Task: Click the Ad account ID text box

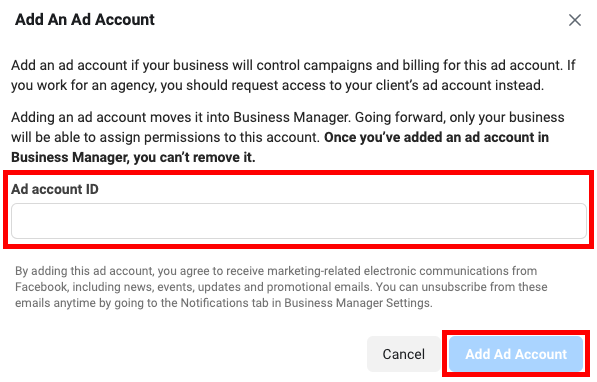Action: tap(298, 221)
